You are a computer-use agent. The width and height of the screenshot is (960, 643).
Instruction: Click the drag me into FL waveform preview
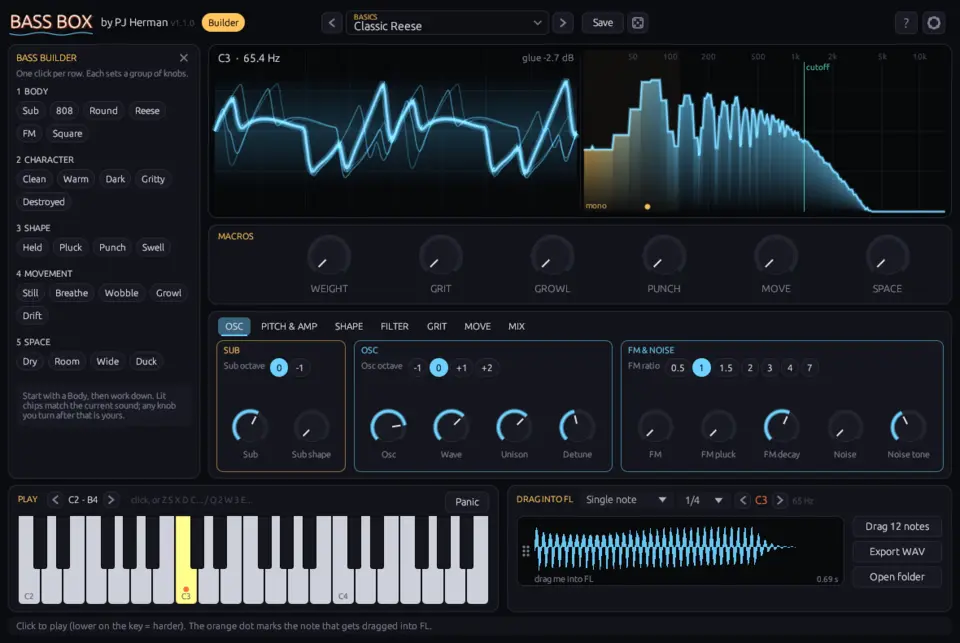[x=680, y=551]
